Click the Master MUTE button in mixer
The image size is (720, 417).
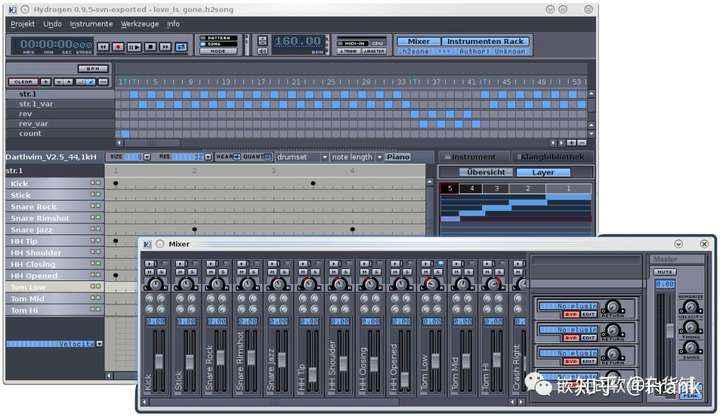pyautogui.click(x=663, y=271)
